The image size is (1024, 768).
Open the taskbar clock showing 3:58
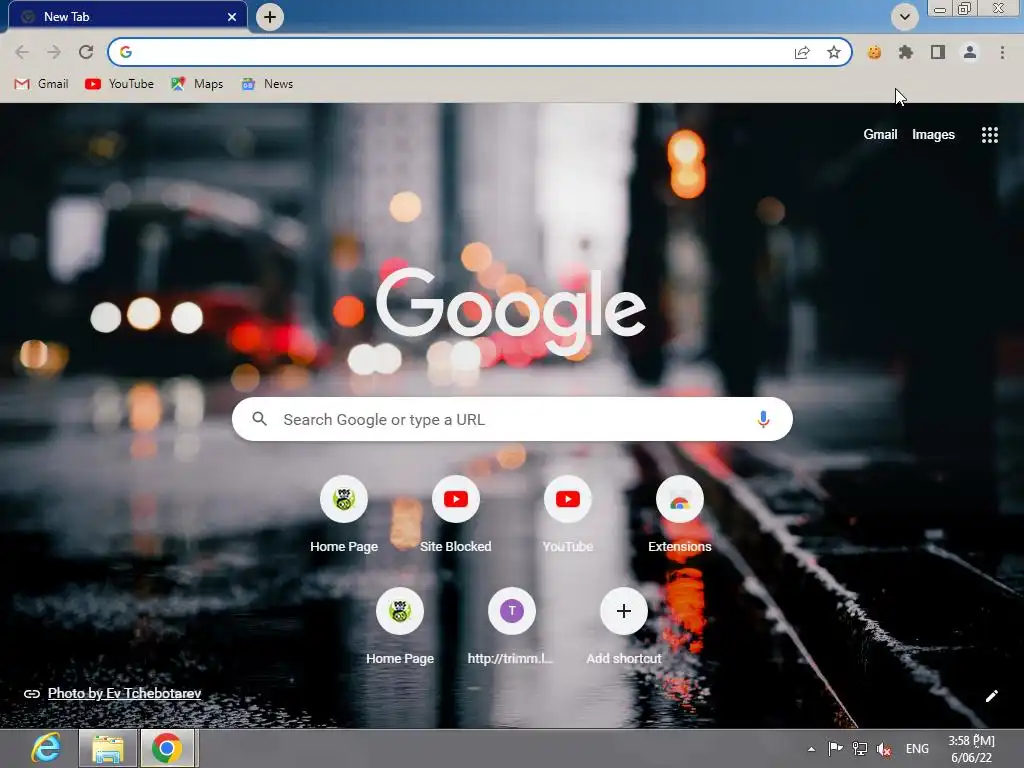coord(971,749)
